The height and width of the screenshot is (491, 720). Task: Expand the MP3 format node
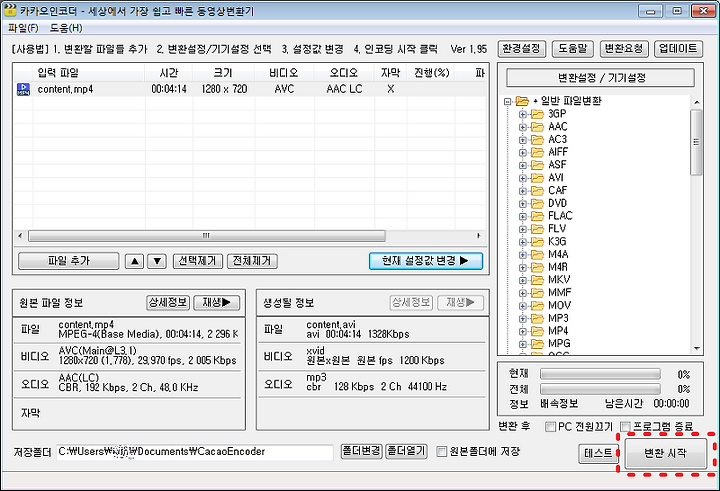pos(523,319)
